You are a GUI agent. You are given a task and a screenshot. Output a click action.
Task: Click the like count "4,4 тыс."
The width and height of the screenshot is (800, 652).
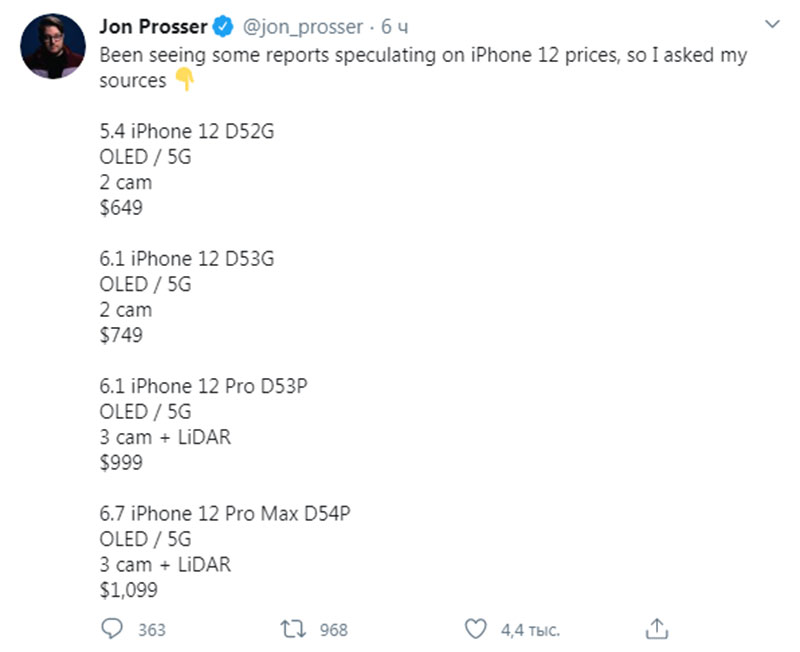click(x=530, y=630)
